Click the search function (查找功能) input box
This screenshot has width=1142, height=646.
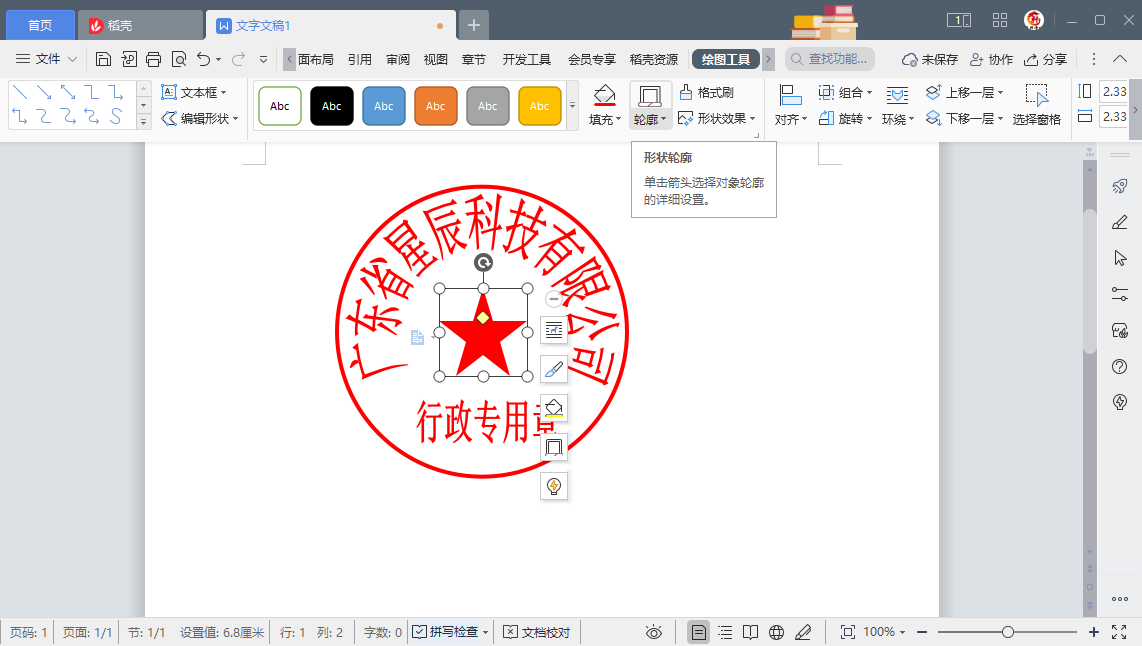click(830, 59)
